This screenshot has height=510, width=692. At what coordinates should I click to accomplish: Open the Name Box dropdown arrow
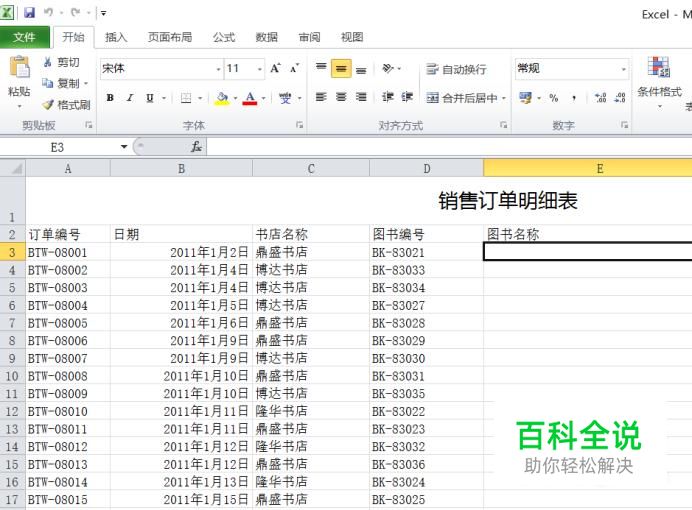124,146
